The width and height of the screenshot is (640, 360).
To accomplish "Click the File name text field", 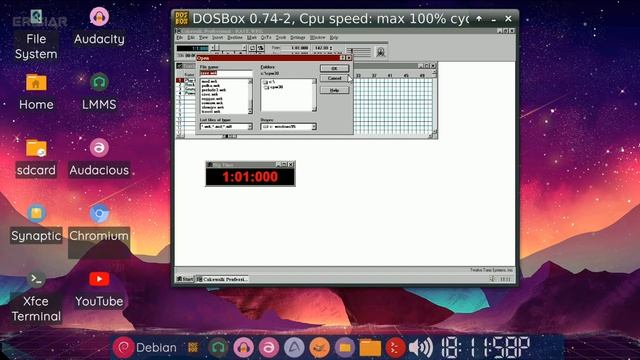I will 226,73.
